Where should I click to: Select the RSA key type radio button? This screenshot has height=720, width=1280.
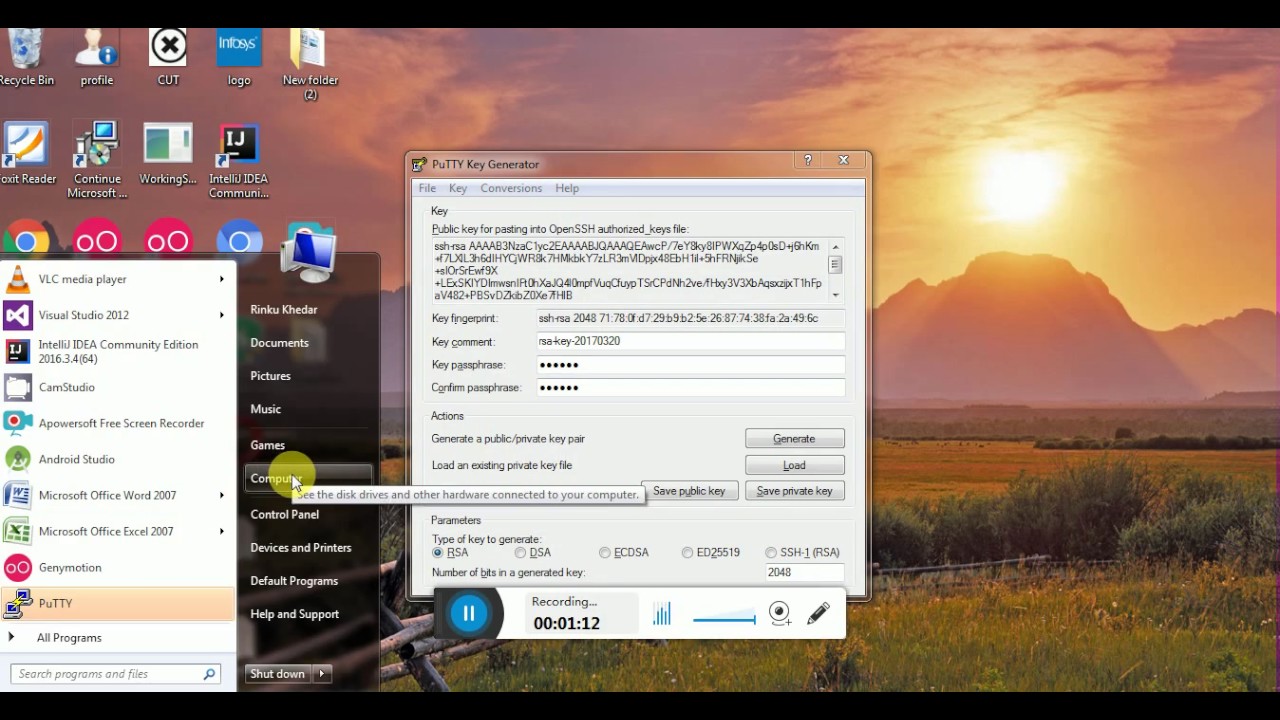click(x=438, y=552)
